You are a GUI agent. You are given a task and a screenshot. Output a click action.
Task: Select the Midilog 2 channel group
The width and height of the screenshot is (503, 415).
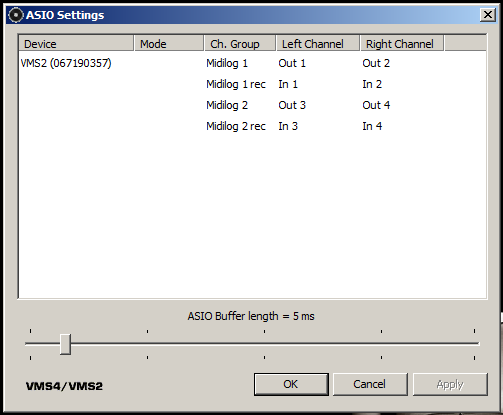click(227, 105)
